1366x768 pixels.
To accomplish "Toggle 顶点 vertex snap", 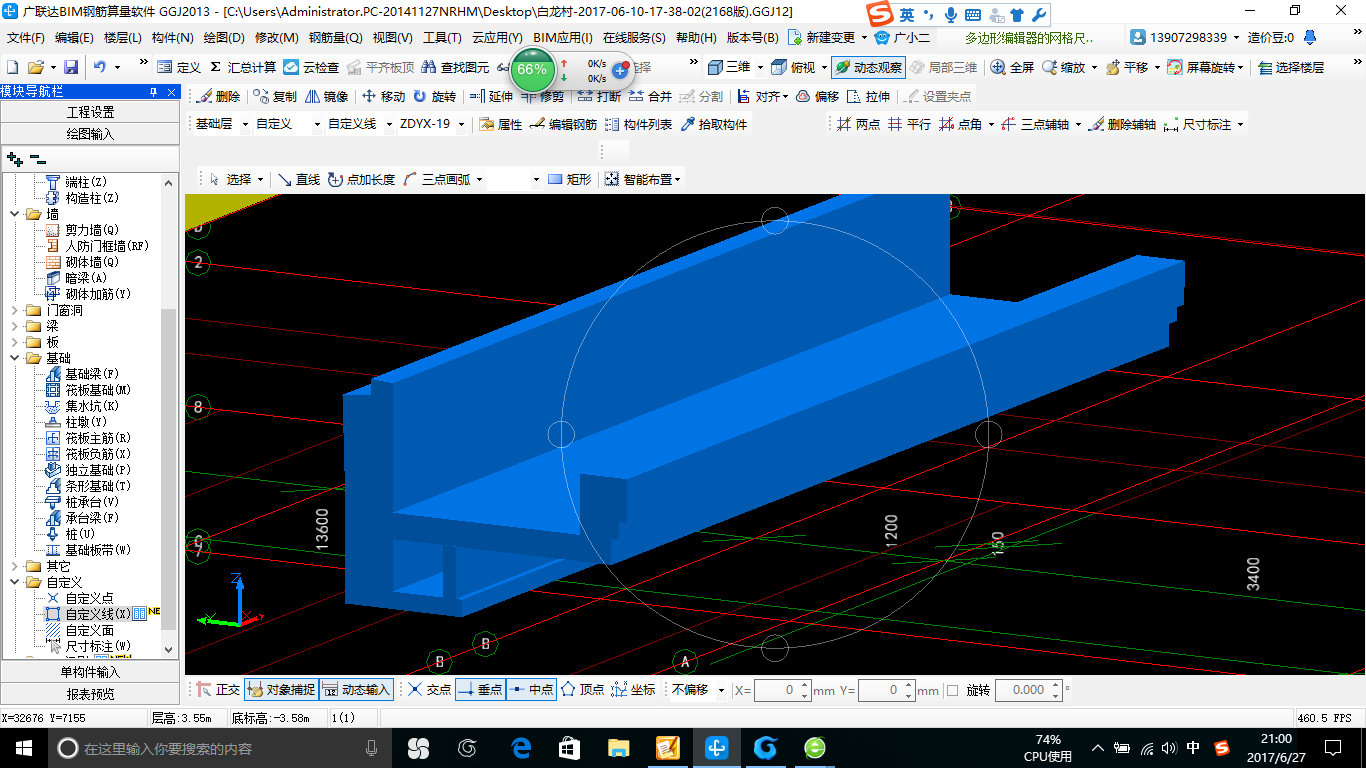I will coord(582,690).
